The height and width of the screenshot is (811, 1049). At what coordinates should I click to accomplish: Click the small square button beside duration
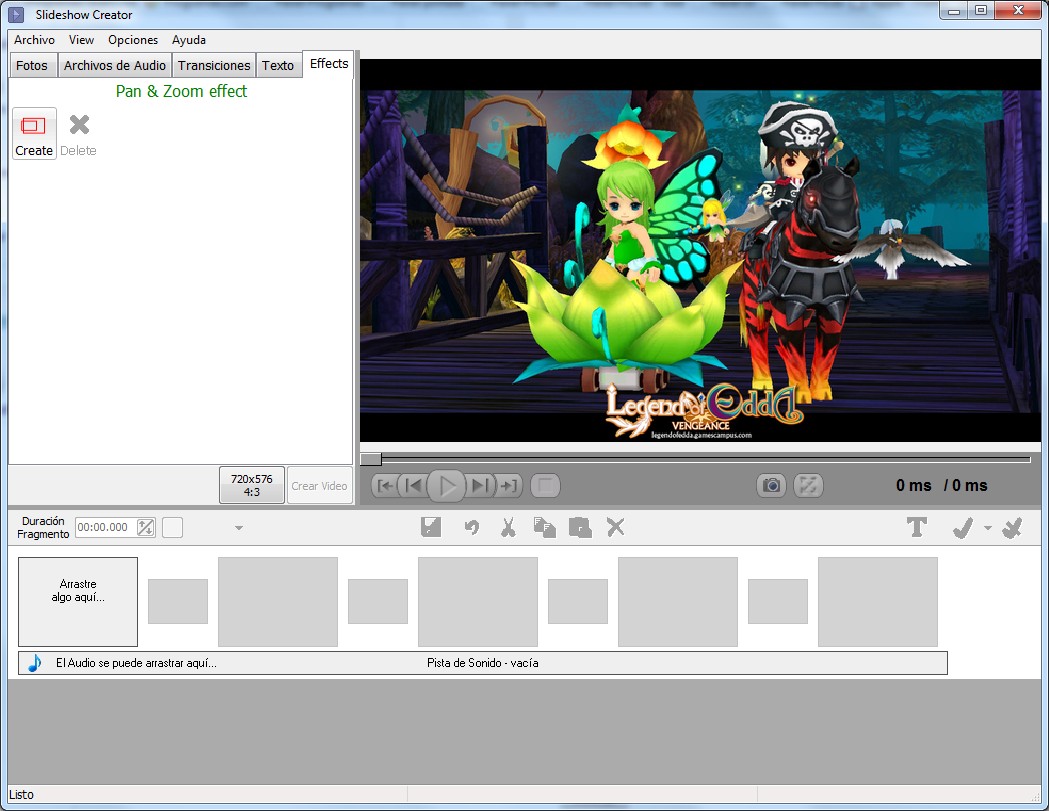[173, 527]
